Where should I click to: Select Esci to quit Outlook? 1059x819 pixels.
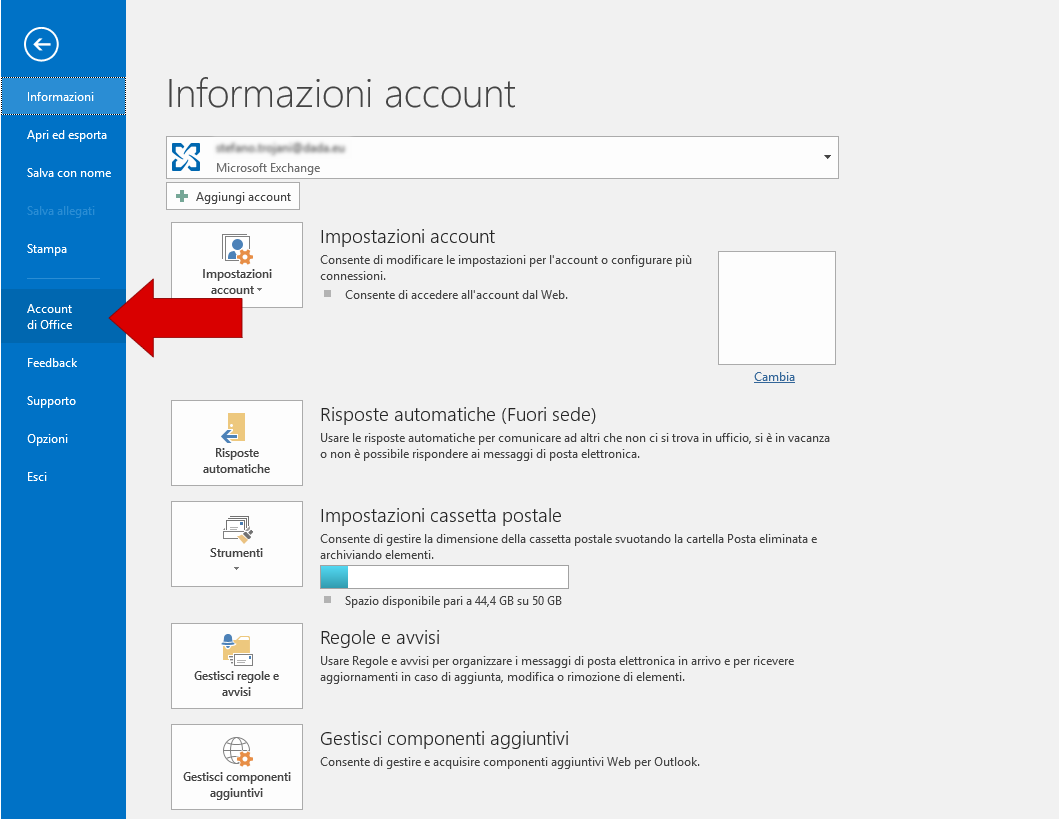(63, 477)
